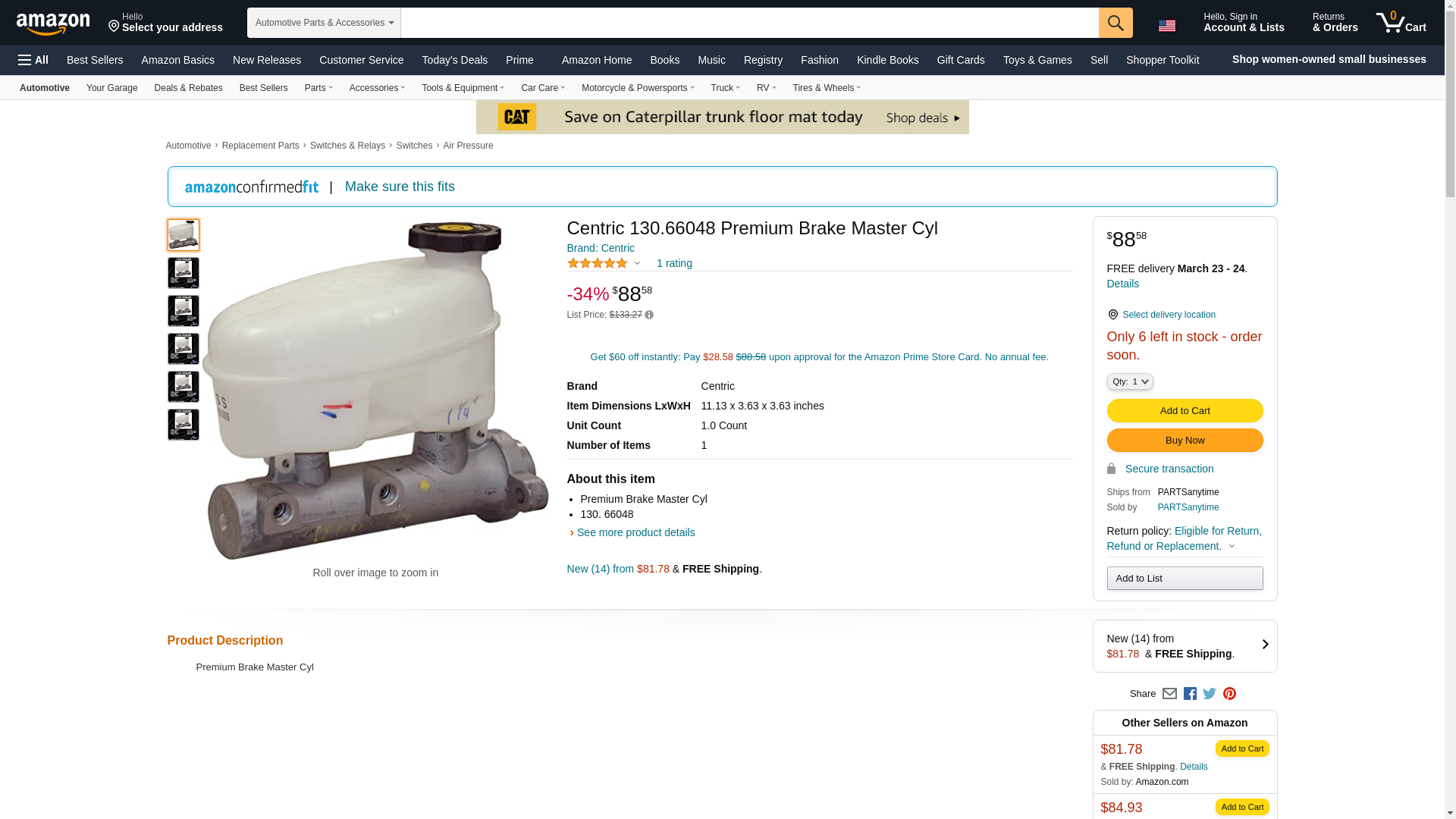Viewport: 1456px width, 819px height.
Task: Open the Tools & Equipment menu
Action: 463,88
